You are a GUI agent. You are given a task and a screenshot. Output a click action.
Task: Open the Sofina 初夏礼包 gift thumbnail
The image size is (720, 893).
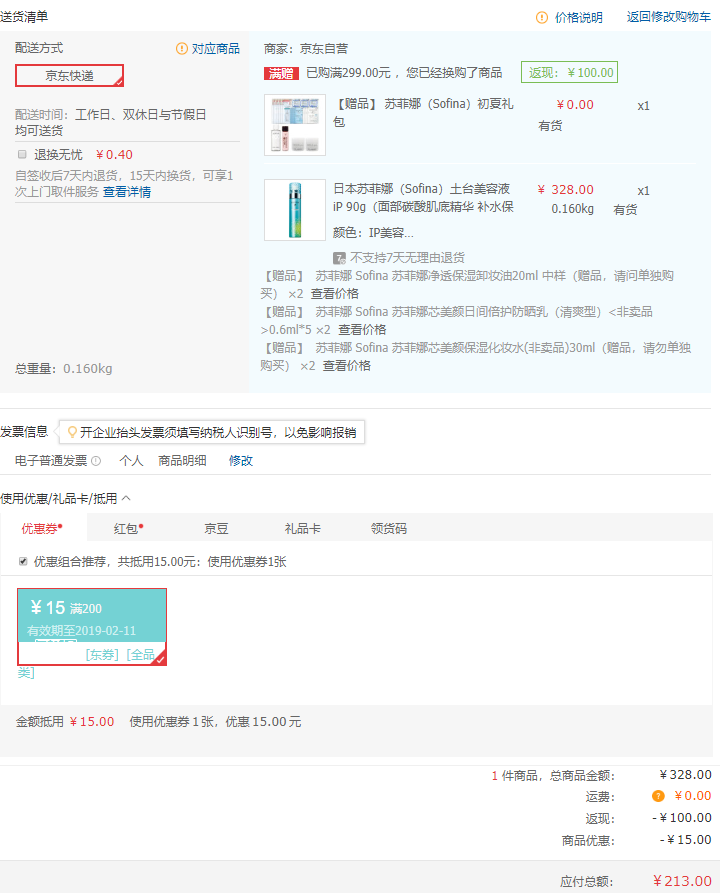[x=295, y=125]
